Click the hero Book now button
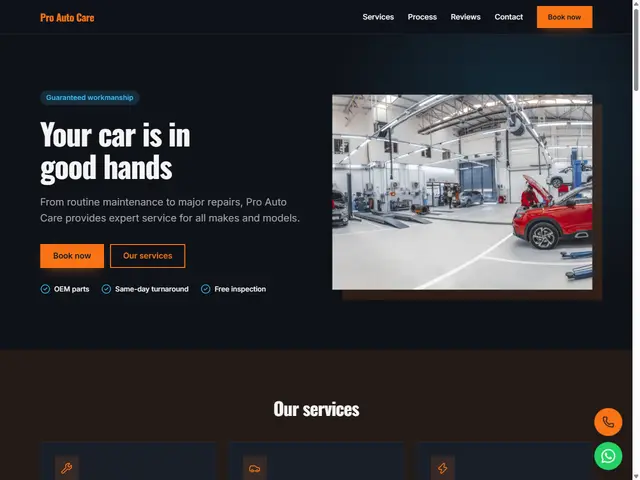This screenshot has height=480, width=640. (72, 256)
